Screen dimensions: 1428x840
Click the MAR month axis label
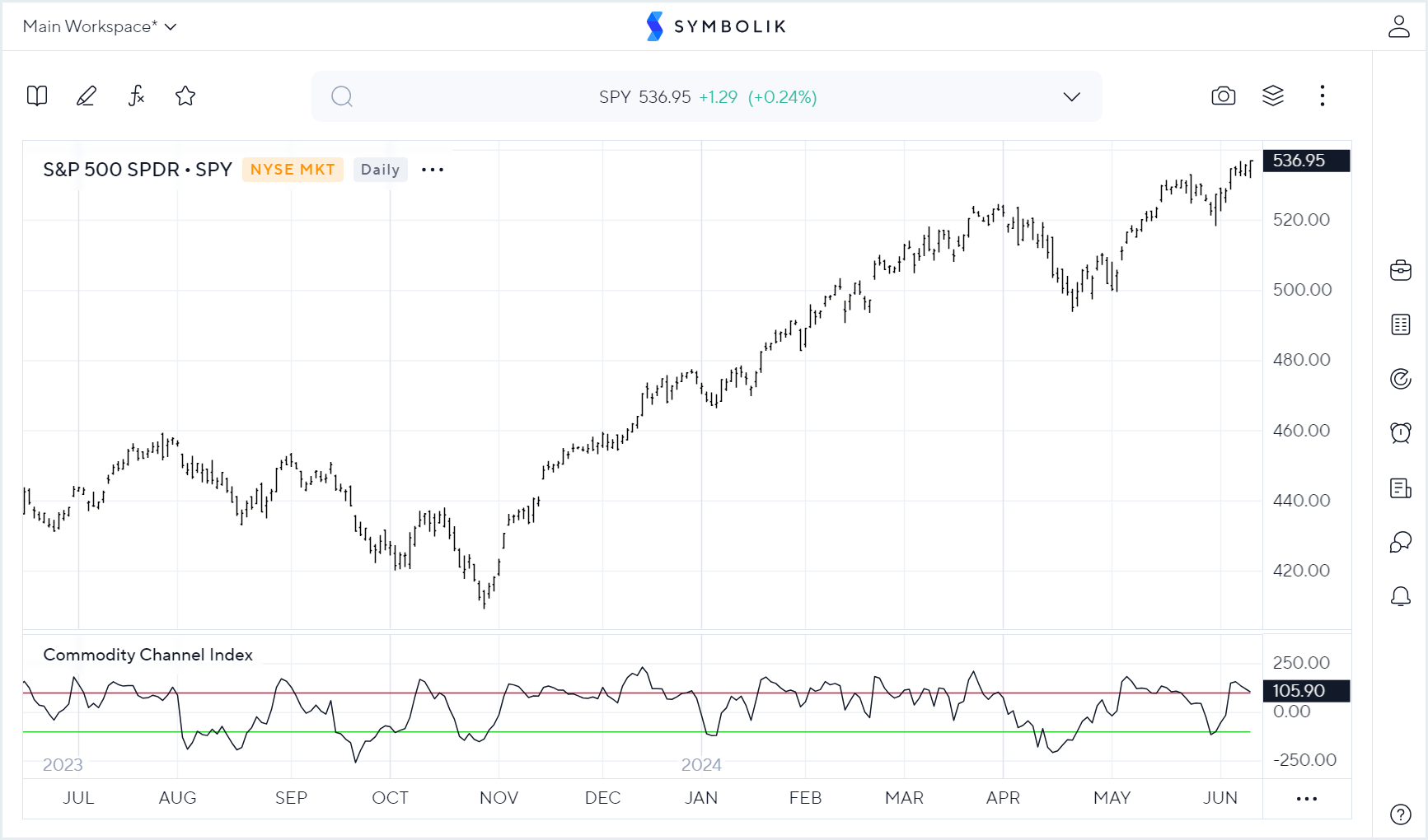(x=905, y=798)
